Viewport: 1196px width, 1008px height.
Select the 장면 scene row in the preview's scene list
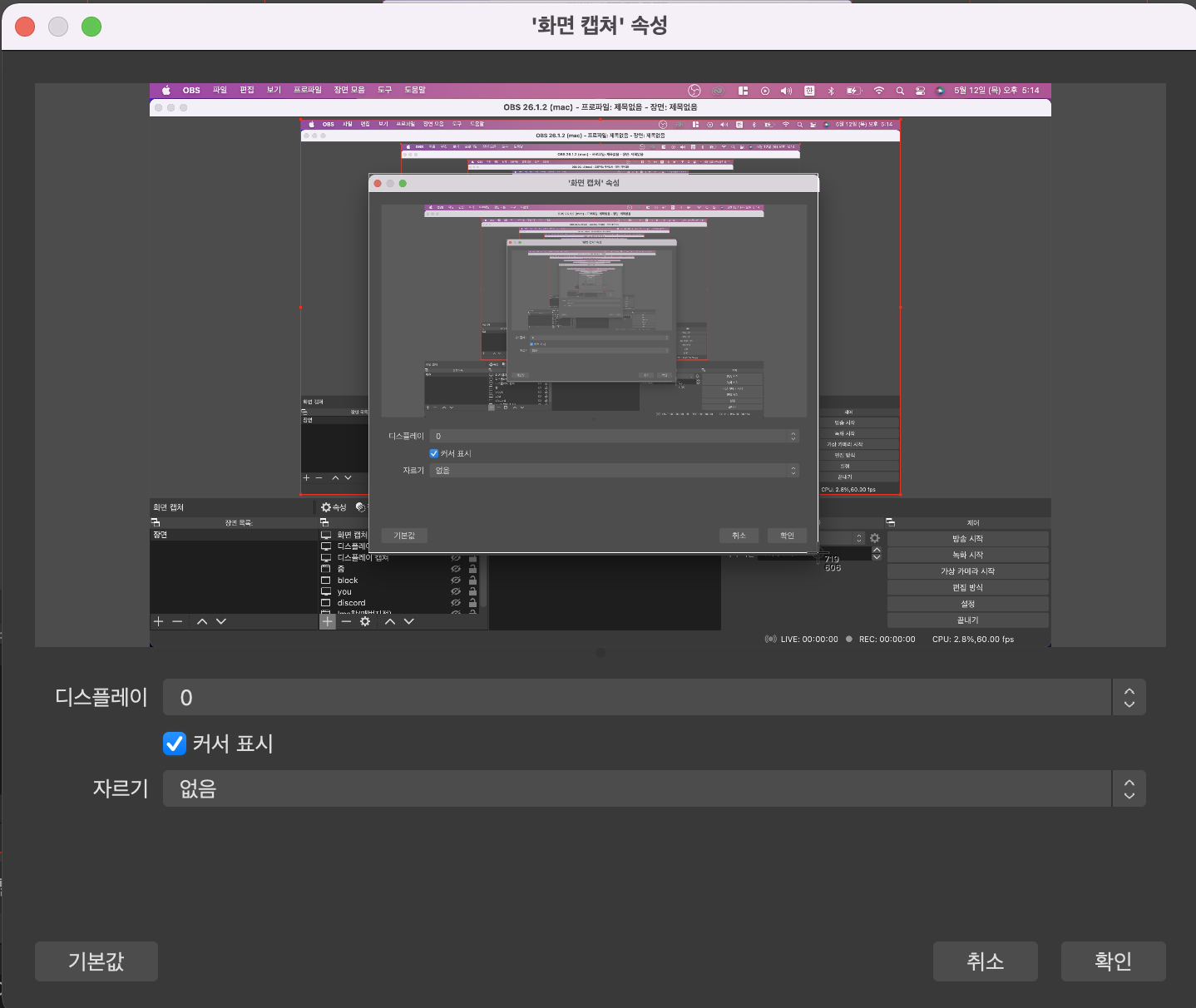233,535
